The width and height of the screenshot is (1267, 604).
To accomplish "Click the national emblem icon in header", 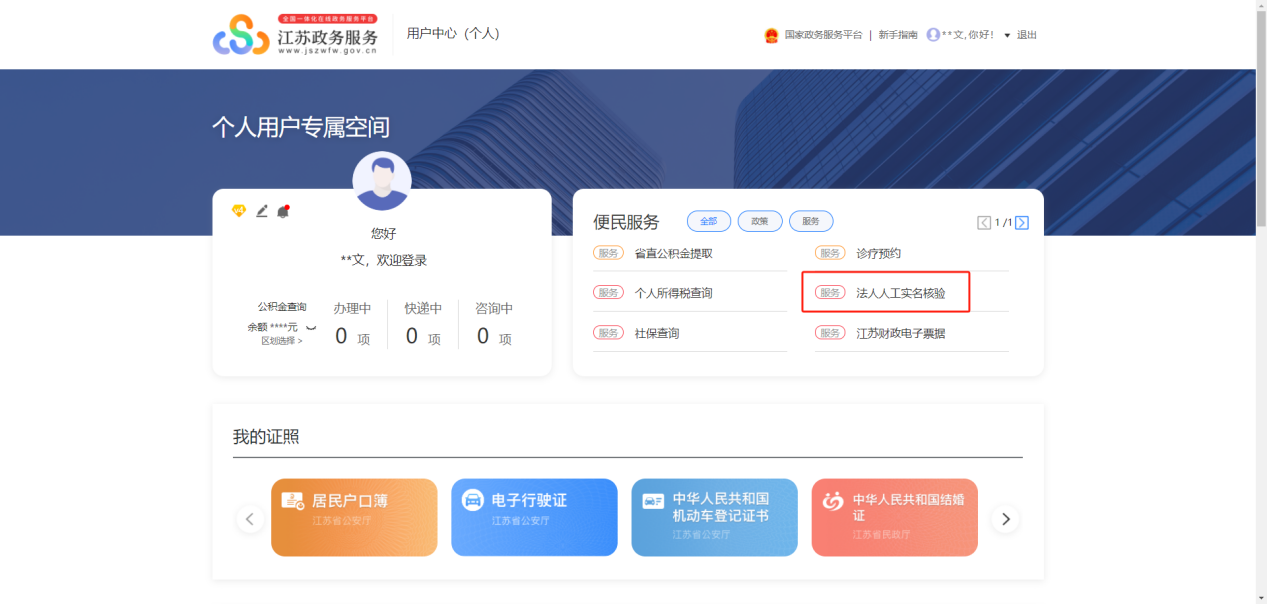I will [x=771, y=35].
